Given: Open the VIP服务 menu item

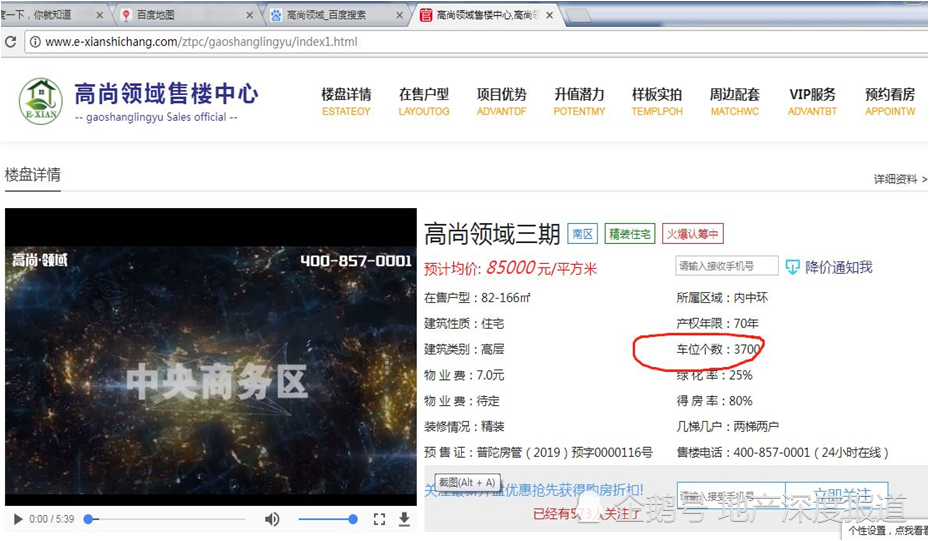Looking at the screenshot, I should (812, 102).
